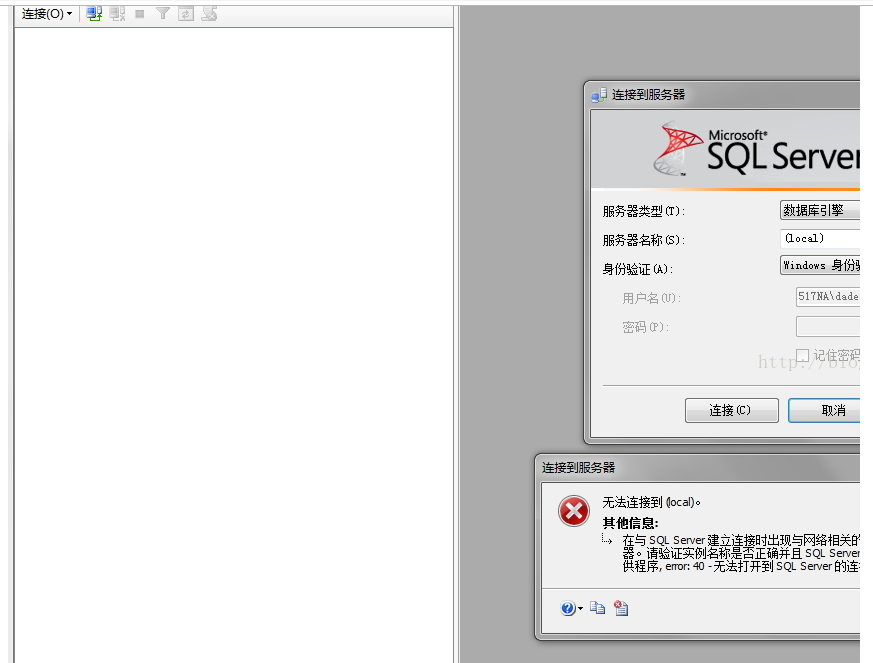Click the blue Help question mark icon
Image resolution: width=873 pixels, height=663 pixels.
(x=567, y=608)
